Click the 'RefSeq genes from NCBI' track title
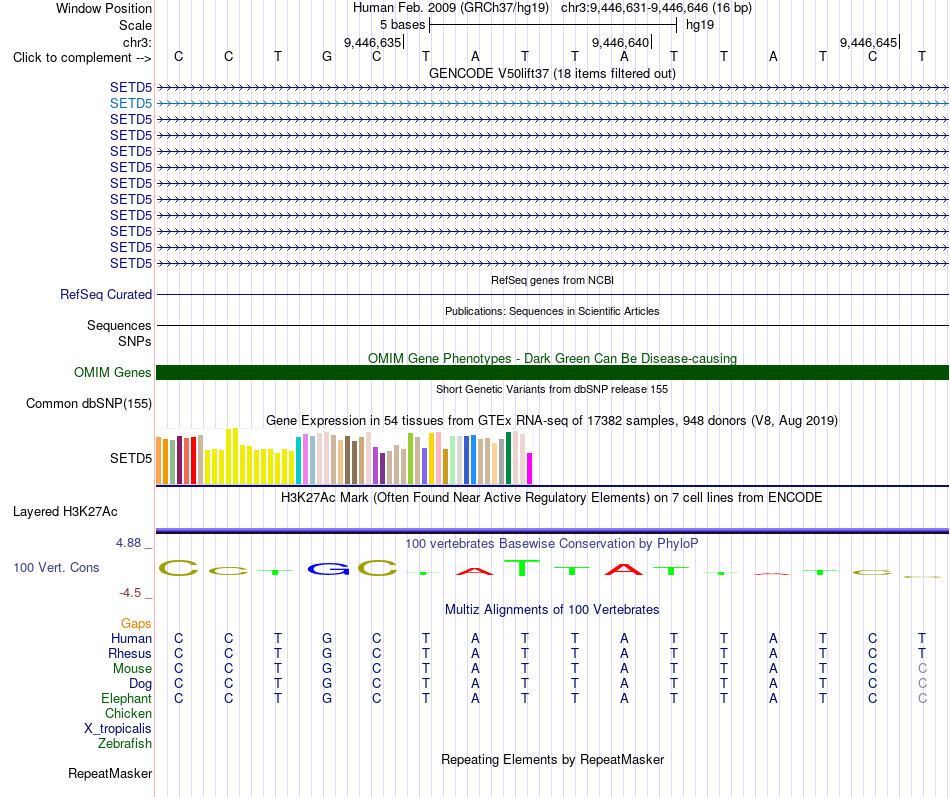This screenshot has width=950, height=797. point(553,280)
